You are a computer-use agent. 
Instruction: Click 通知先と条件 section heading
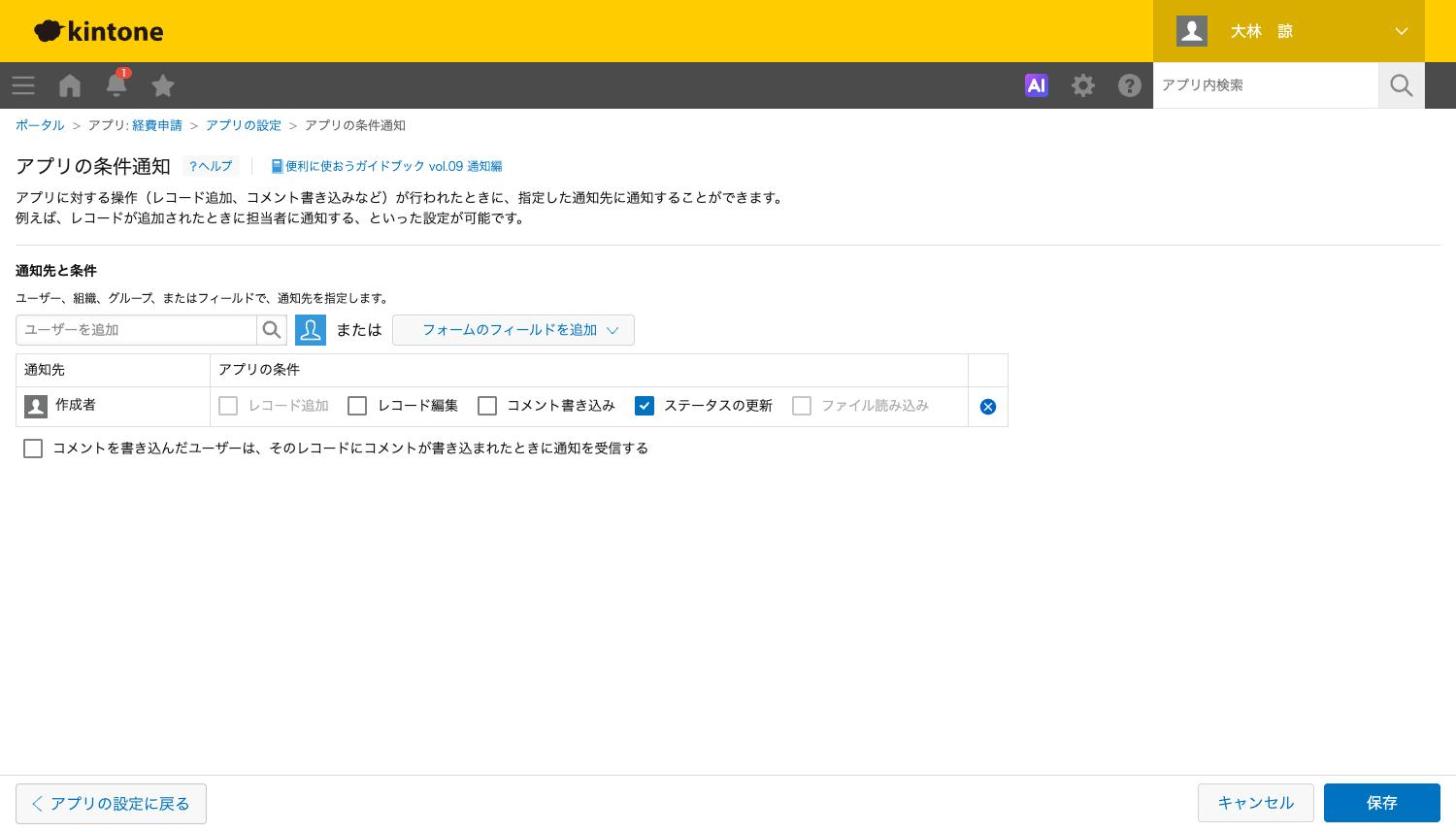pos(56,271)
